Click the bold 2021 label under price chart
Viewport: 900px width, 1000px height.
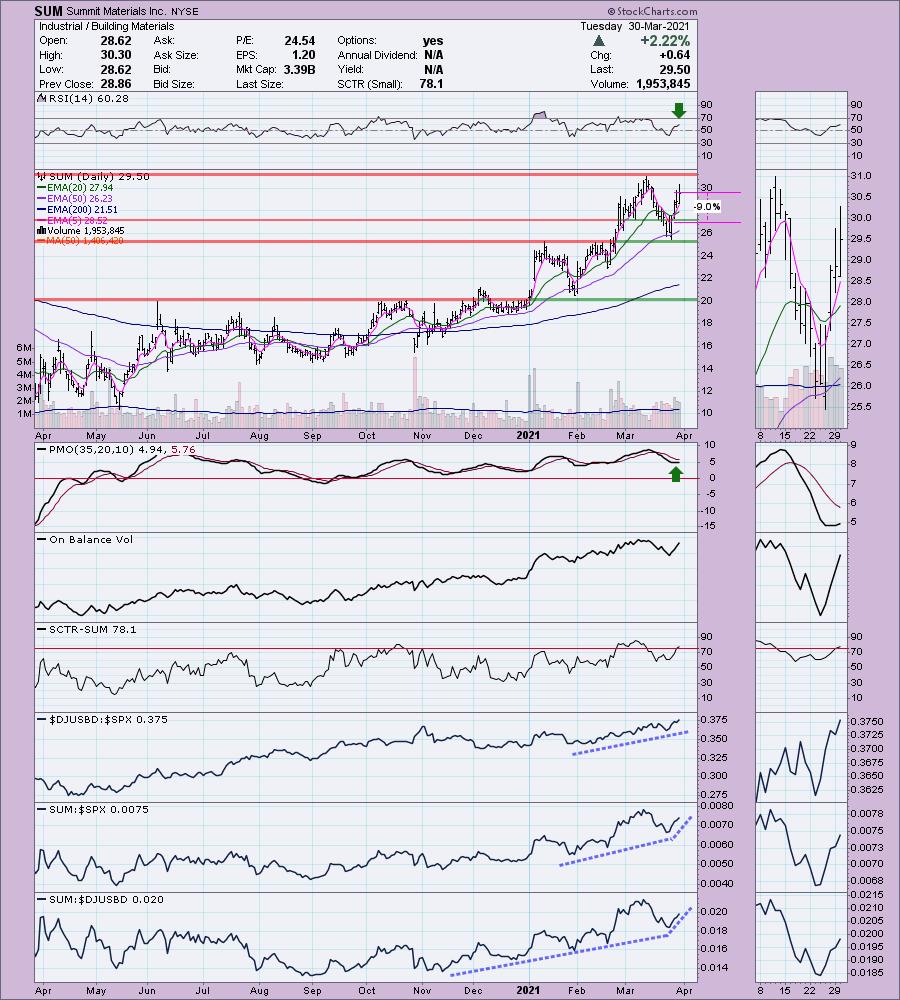528,436
